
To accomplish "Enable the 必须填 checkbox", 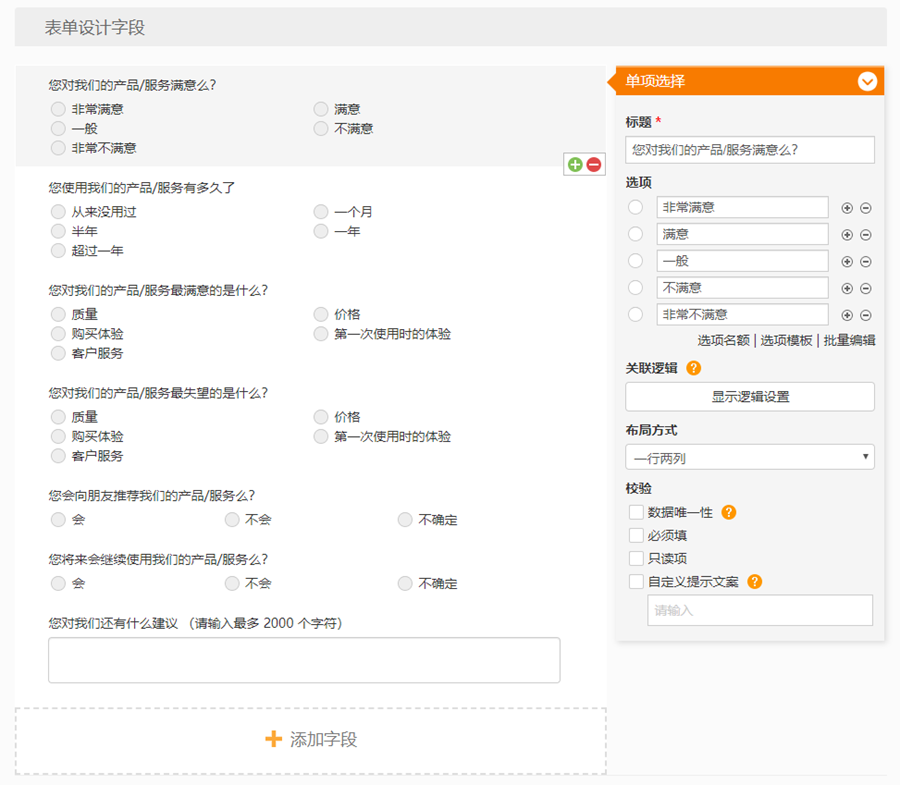I will pyautogui.click(x=636, y=535).
